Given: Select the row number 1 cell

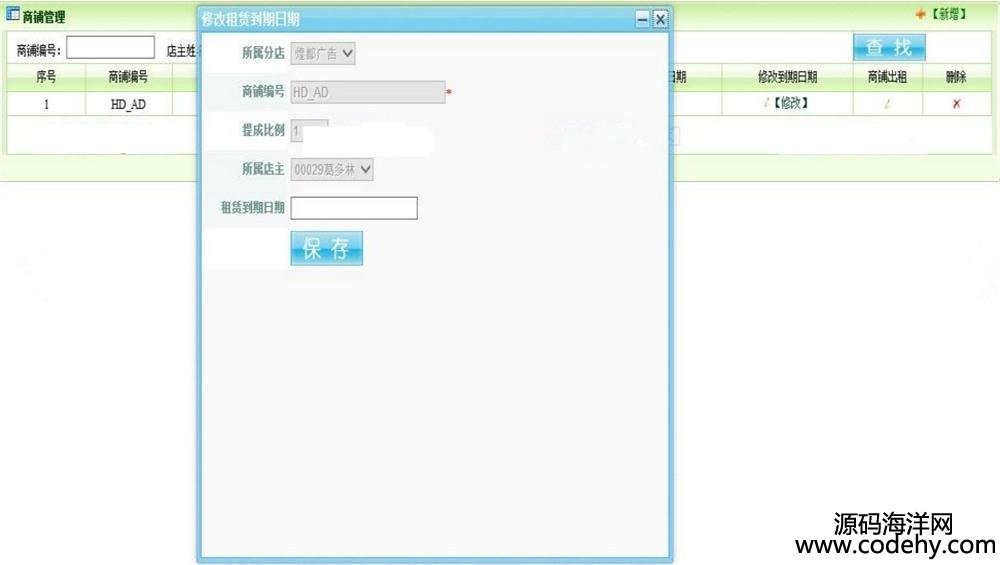Looking at the screenshot, I should tap(46, 104).
